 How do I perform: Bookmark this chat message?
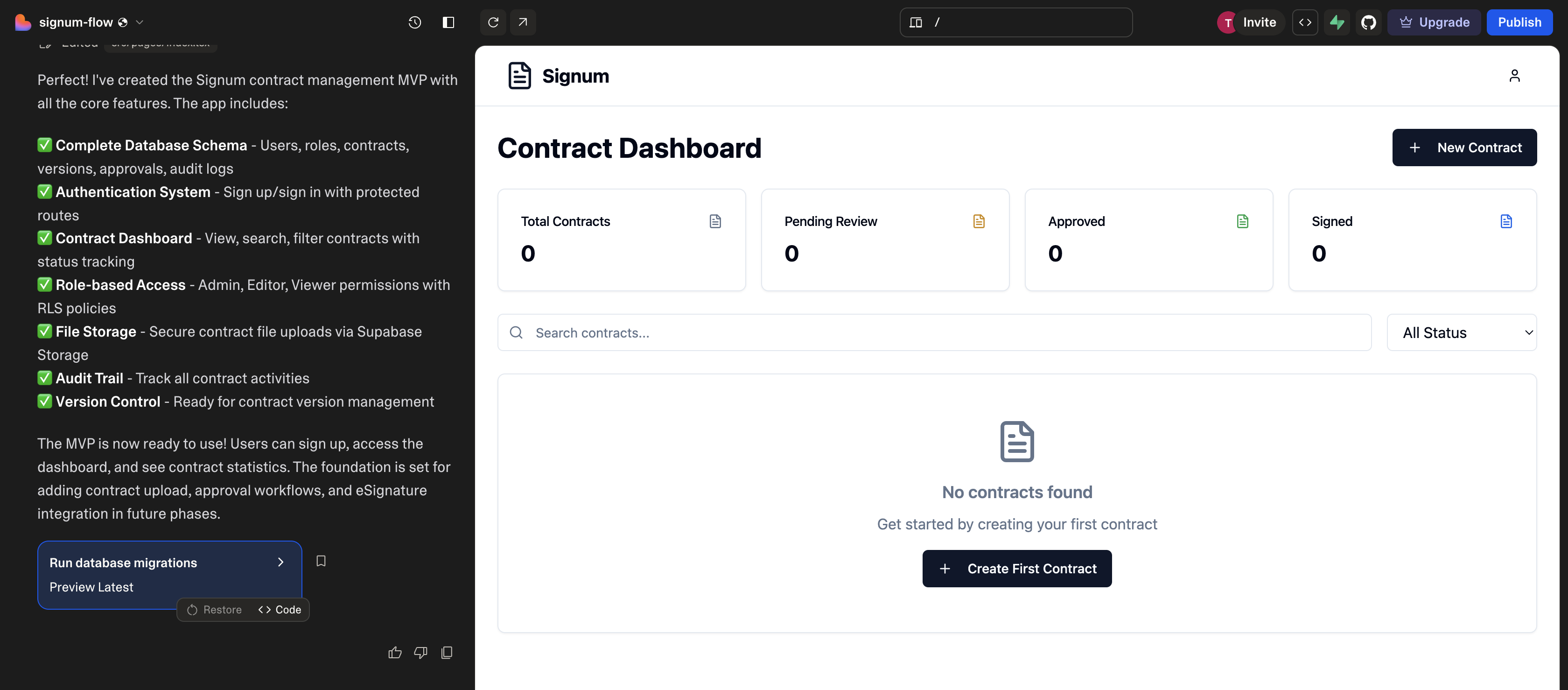tap(321, 561)
